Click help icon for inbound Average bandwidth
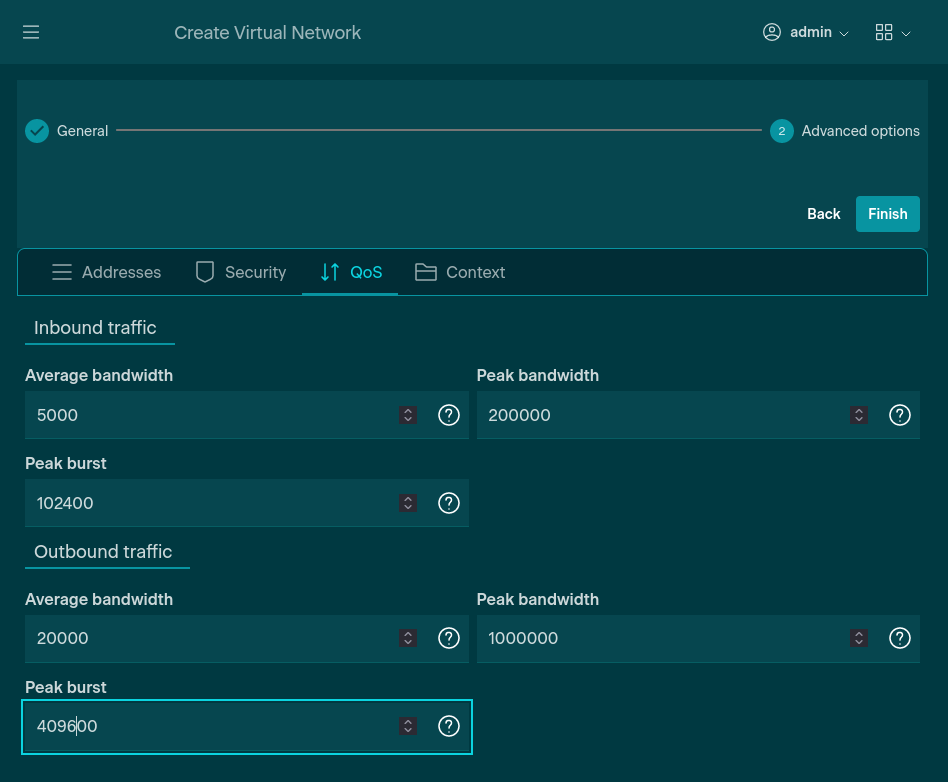 (x=449, y=415)
